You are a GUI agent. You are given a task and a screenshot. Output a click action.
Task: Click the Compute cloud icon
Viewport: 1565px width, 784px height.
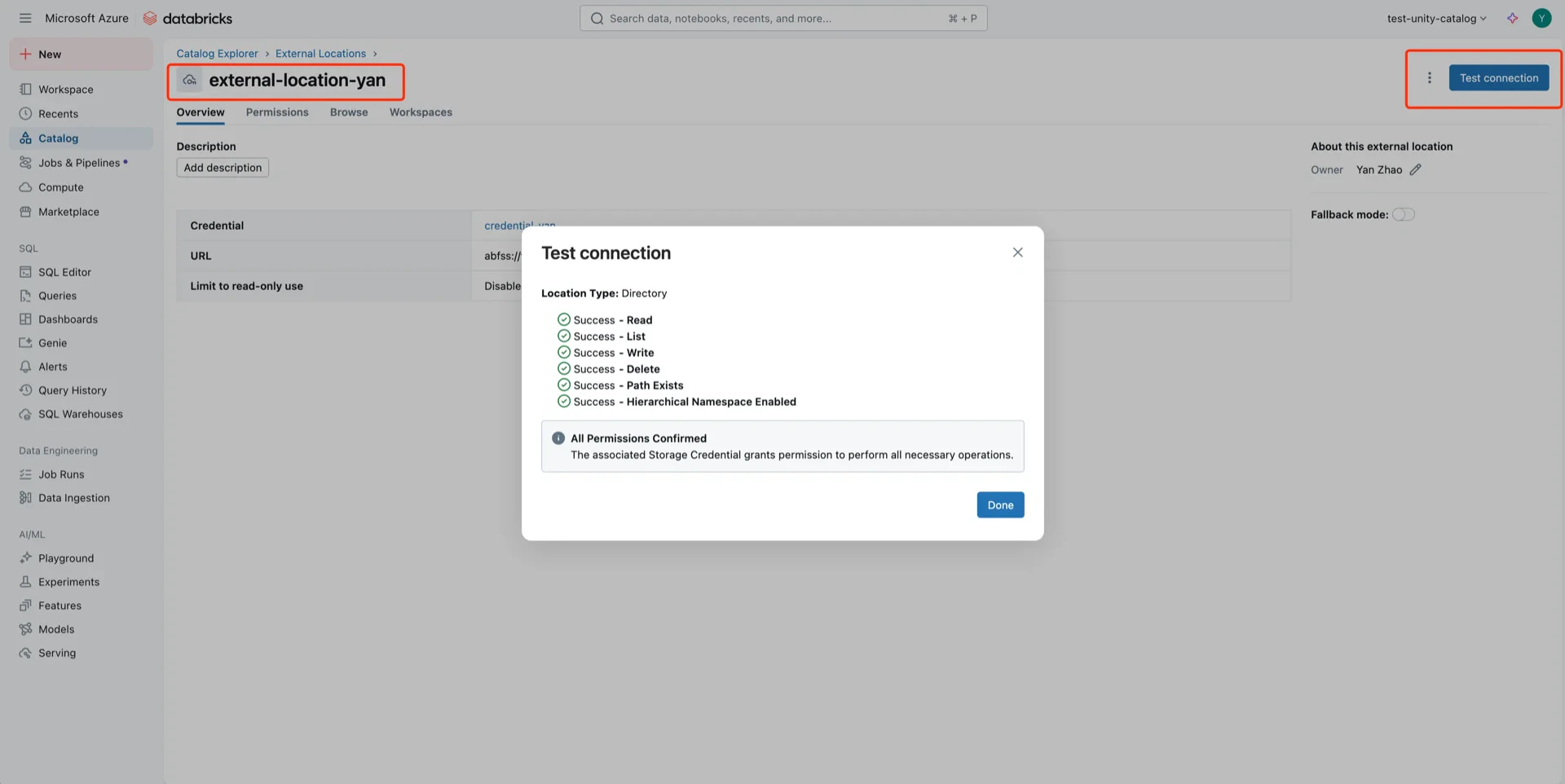25,187
